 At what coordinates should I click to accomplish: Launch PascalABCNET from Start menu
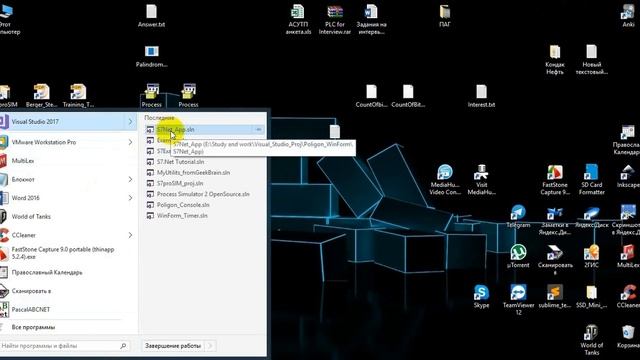tap(68, 309)
